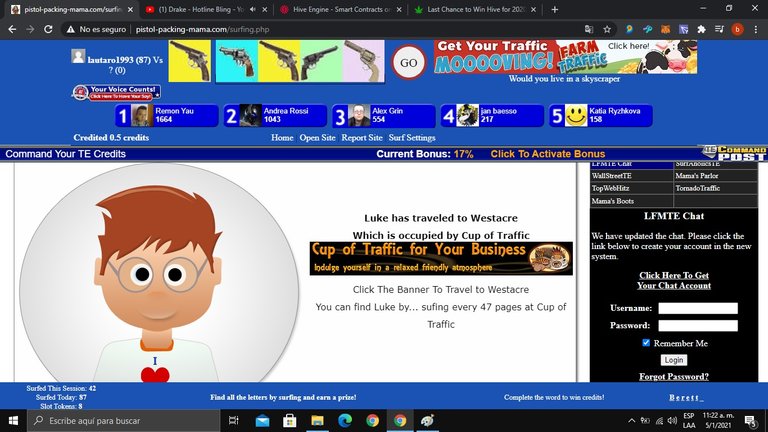This screenshot has height=432, width=768.
Task: Bookmark page with star icon
Action: point(607,29)
